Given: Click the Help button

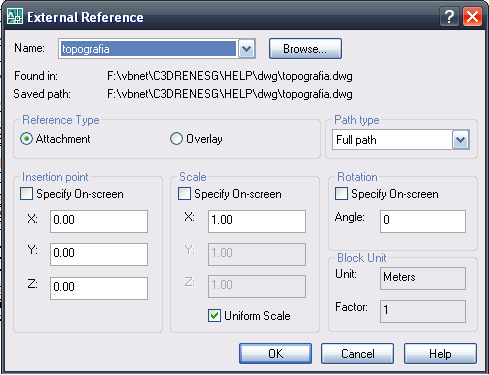Looking at the screenshot, I should tap(440, 354).
